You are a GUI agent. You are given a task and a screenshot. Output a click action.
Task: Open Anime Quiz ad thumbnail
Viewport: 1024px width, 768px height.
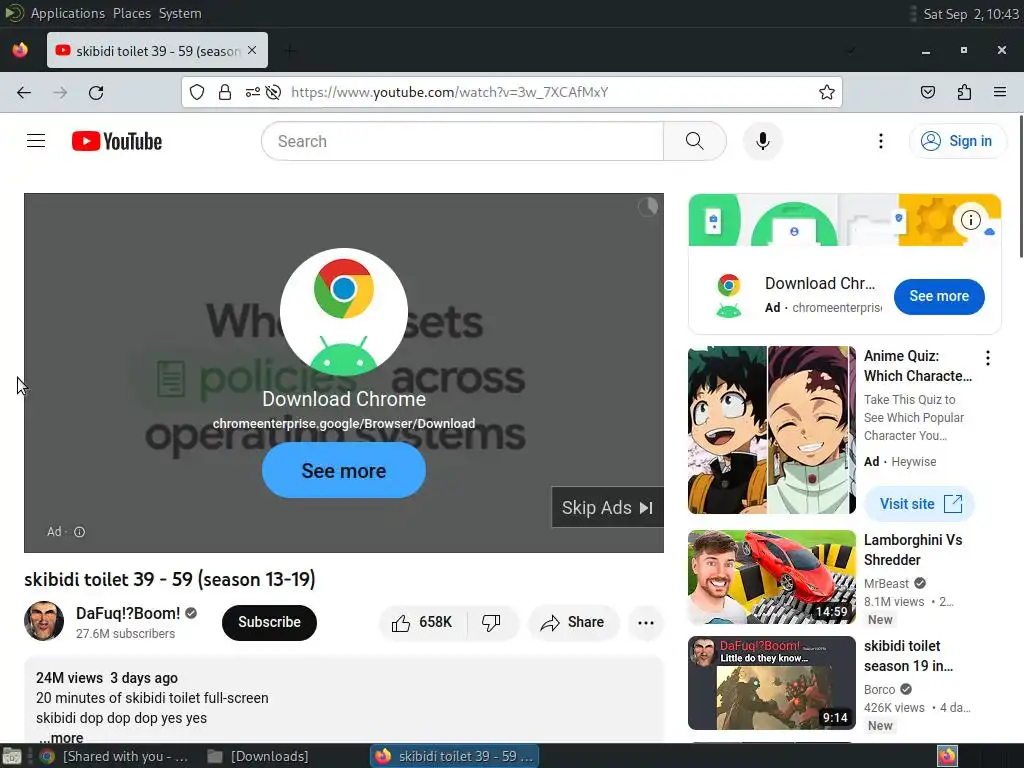click(x=771, y=430)
